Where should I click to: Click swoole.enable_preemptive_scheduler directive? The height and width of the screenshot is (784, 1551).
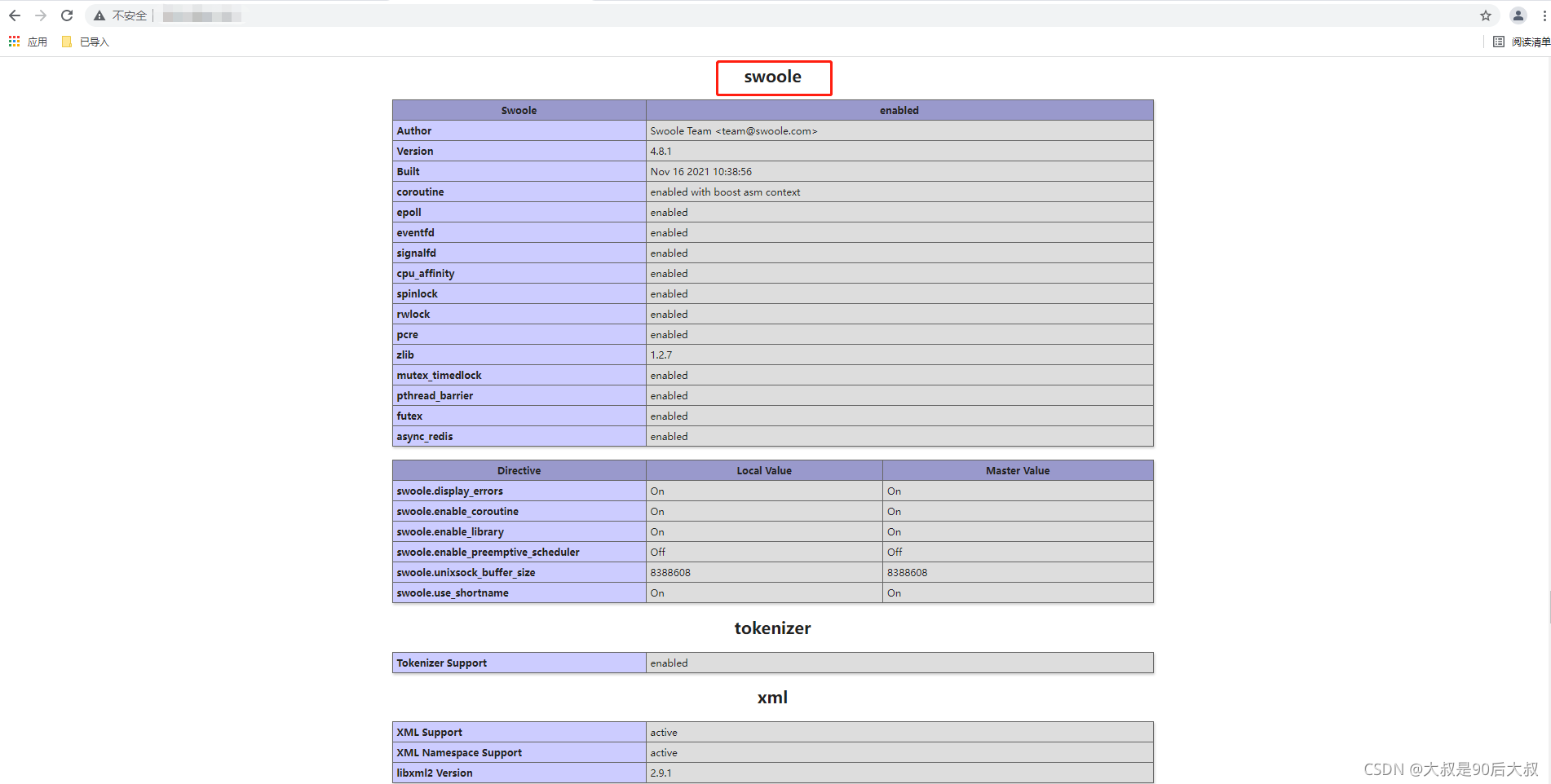click(488, 552)
